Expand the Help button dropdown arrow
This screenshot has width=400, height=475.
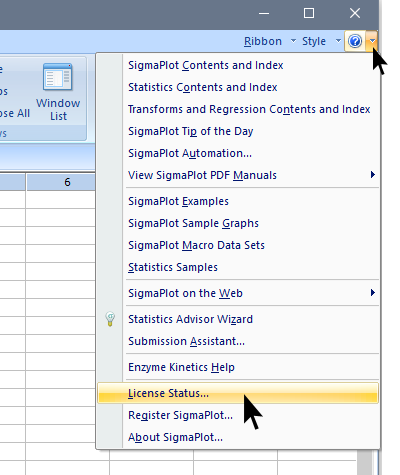pyautogui.click(x=372, y=41)
